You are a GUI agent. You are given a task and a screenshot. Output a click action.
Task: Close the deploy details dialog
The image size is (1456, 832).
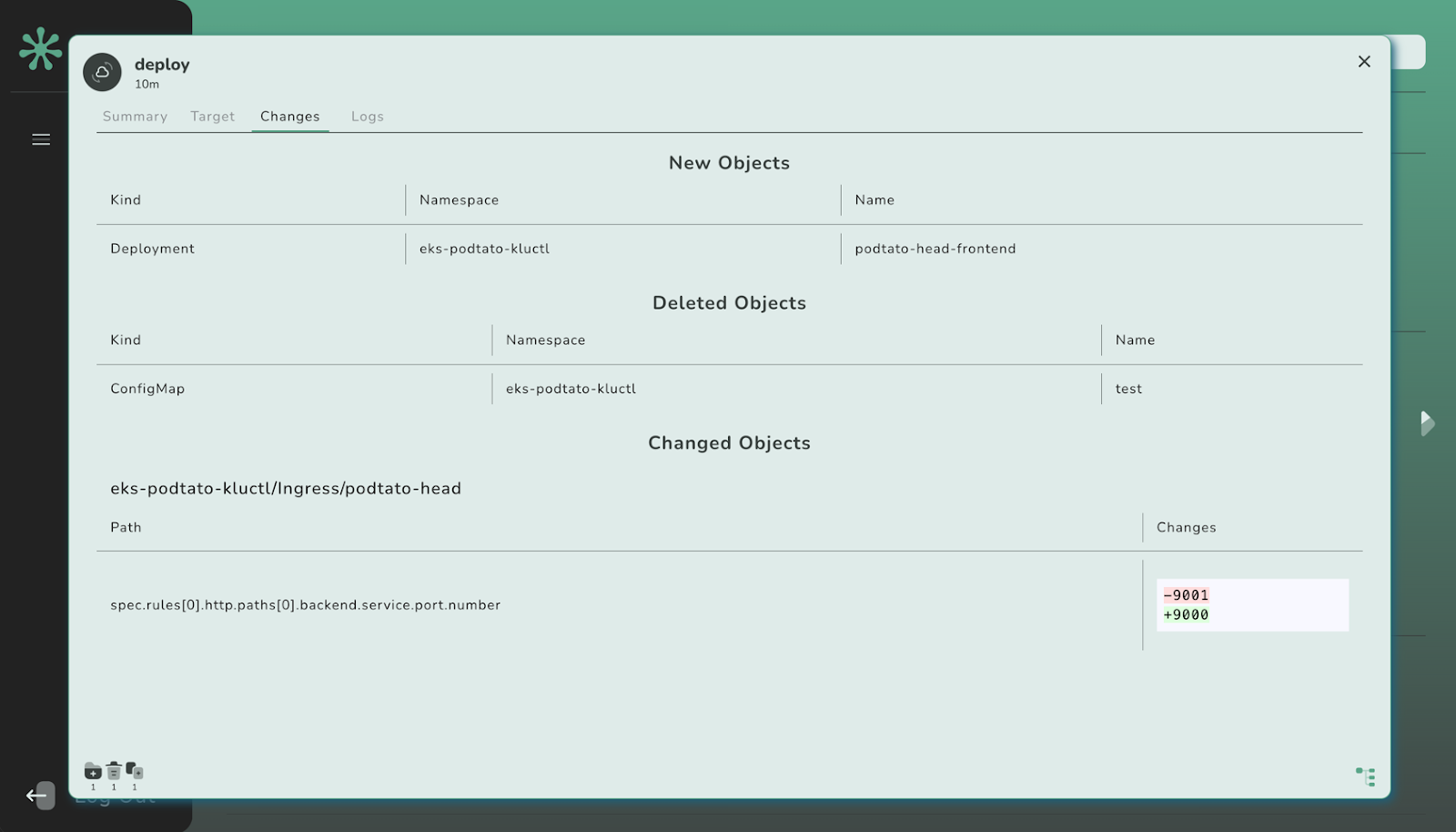click(x=1363, y=62)
